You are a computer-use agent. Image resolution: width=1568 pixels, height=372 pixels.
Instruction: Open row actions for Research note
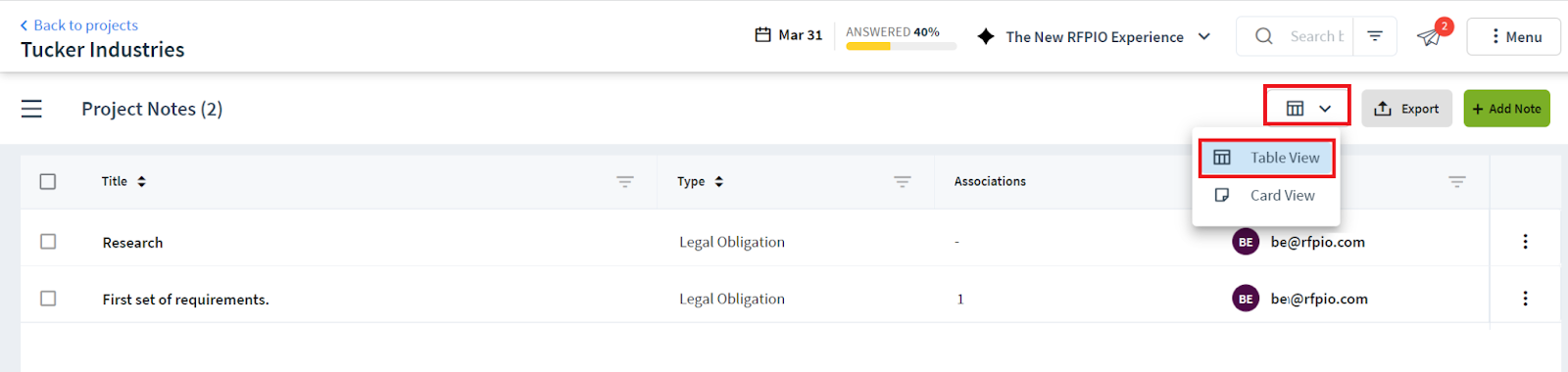[1525, 242]
